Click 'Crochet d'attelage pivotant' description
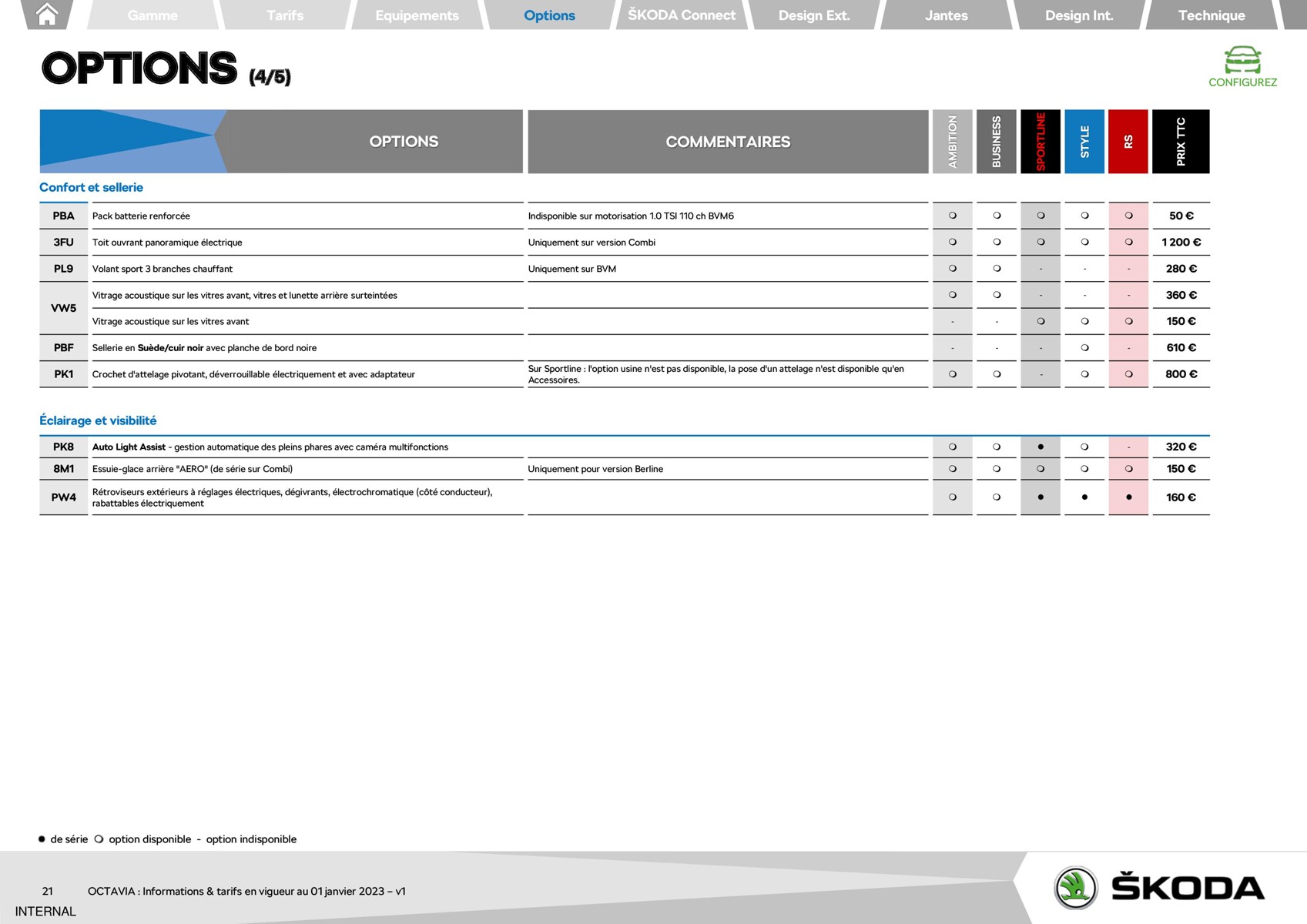Viewport: 1307px width, 924px height. [x=253, y=374]
